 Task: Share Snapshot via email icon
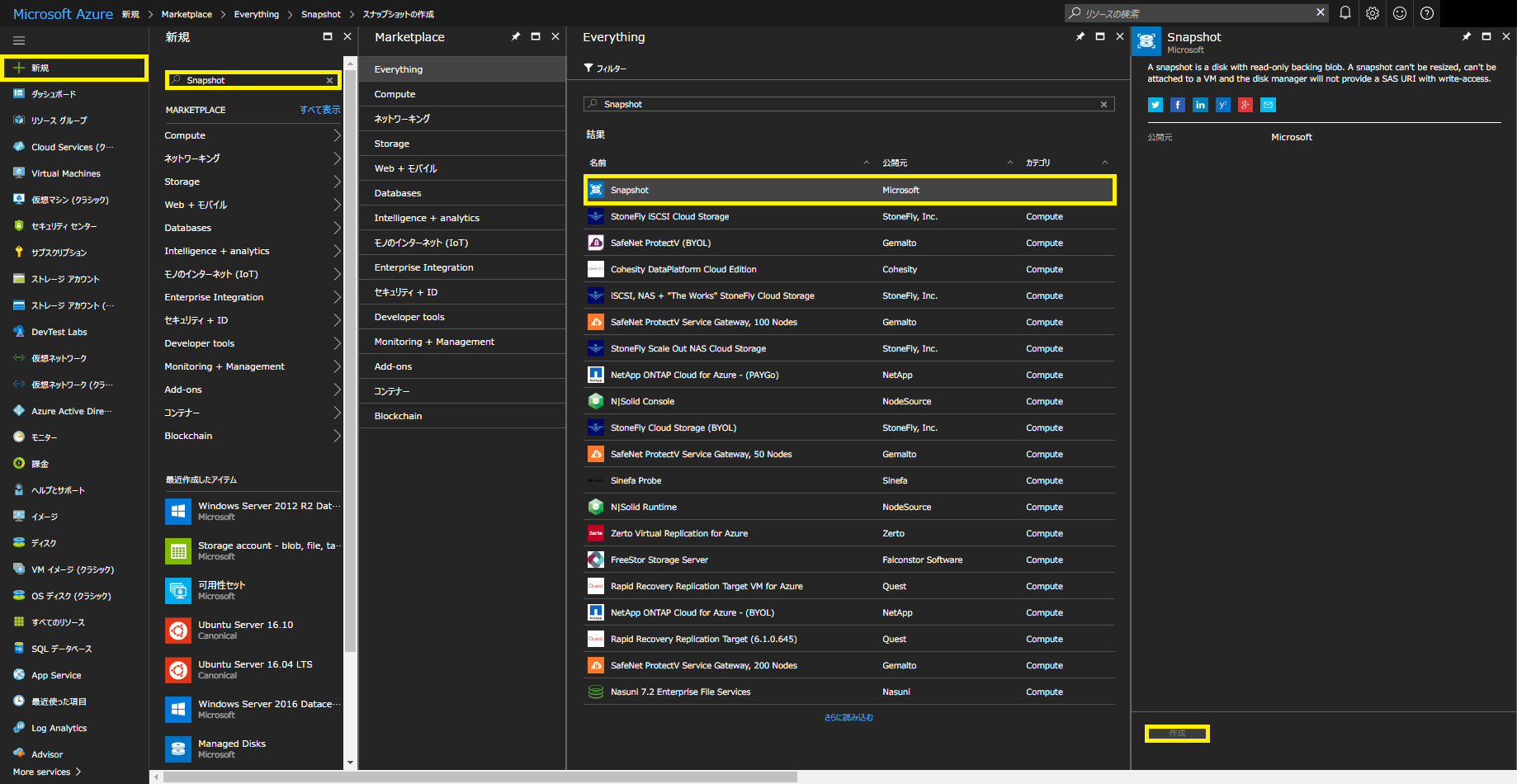(x=1269, y=105)
